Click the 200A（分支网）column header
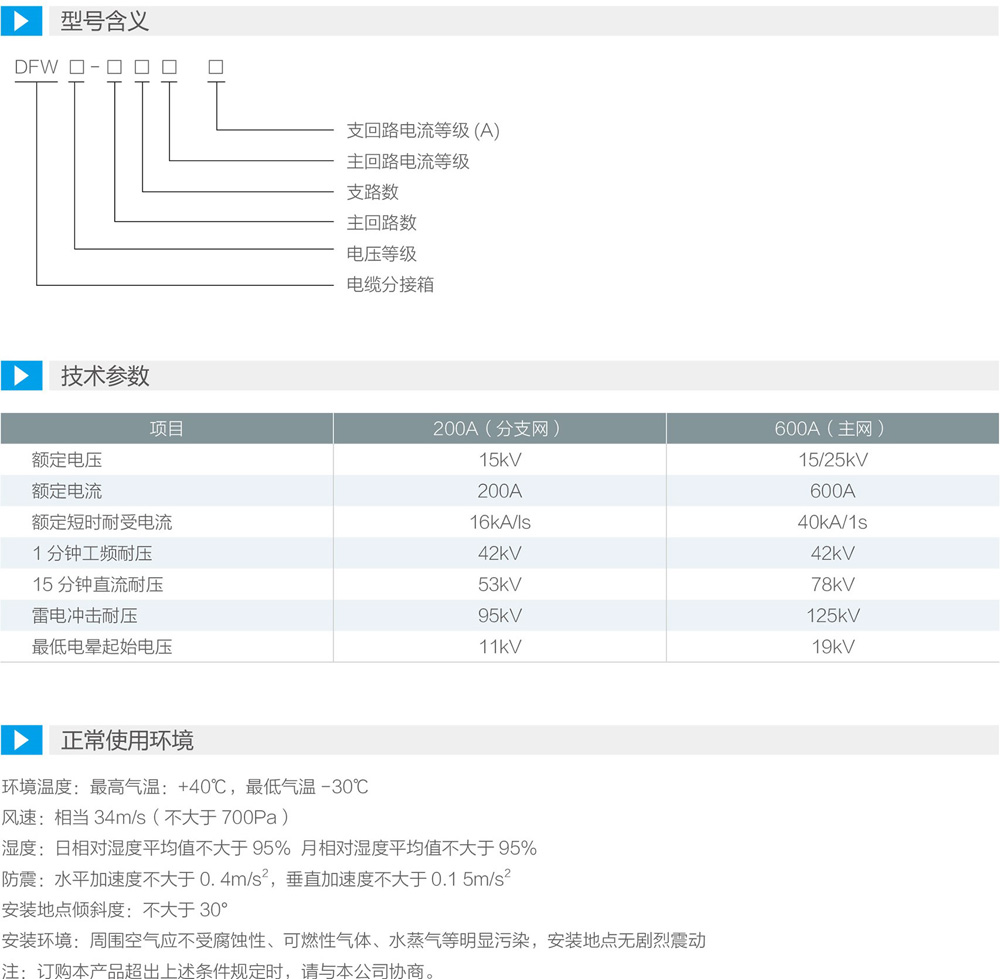 click(499, 429)
